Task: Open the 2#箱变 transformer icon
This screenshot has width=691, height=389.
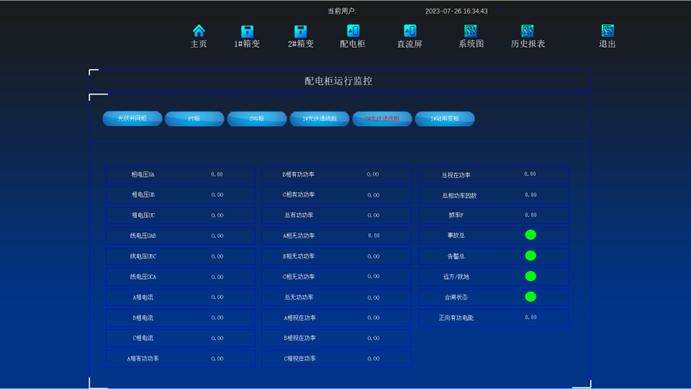Action: coord(301,31)
